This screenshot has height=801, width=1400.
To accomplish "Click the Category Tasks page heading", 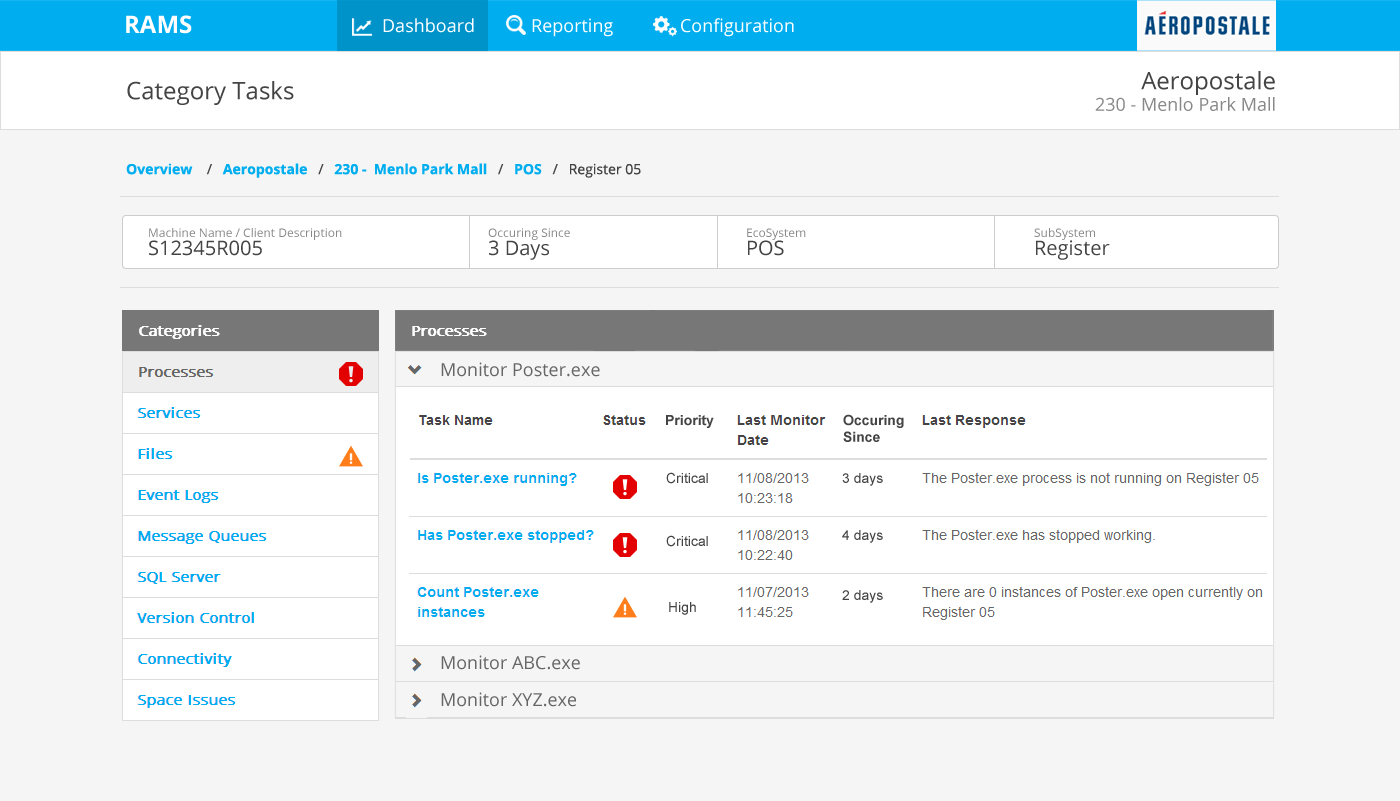I will (x=210, y=91).
